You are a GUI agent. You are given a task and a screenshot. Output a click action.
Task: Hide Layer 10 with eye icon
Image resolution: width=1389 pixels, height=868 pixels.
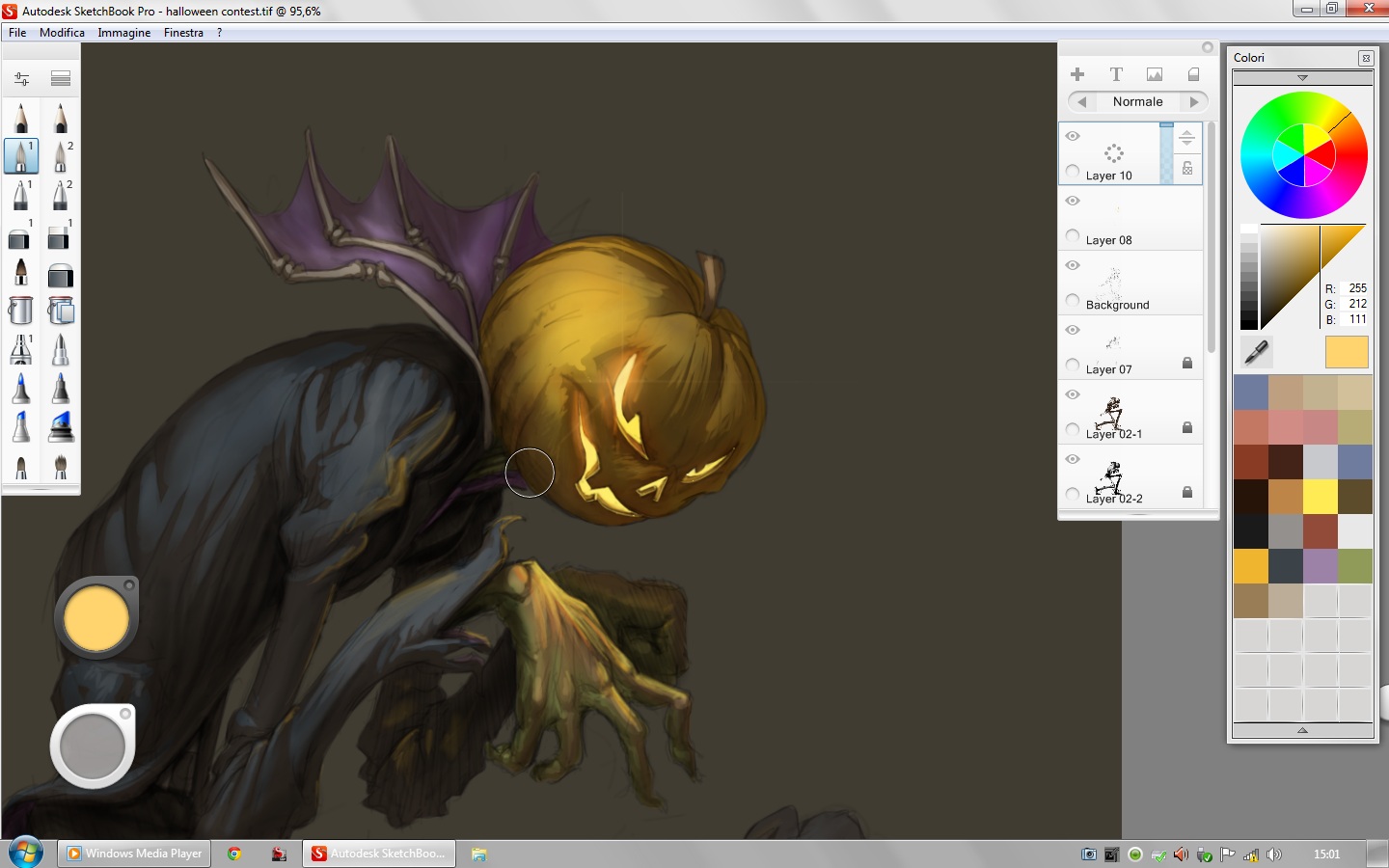pos(1073,136)
